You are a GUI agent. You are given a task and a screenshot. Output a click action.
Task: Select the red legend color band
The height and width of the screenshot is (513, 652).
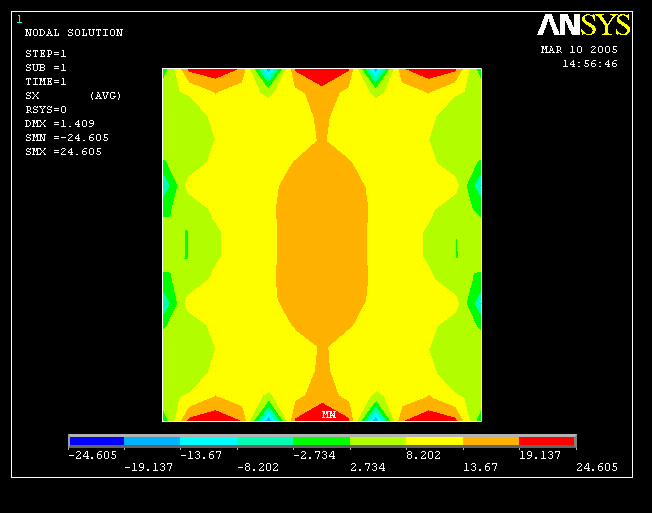tap(547, 440)
